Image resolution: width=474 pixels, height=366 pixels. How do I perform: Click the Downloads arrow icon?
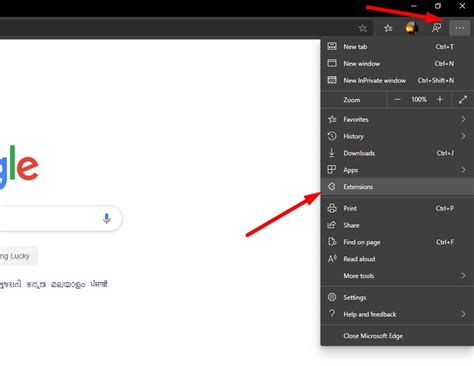click(x=332, y=153)
